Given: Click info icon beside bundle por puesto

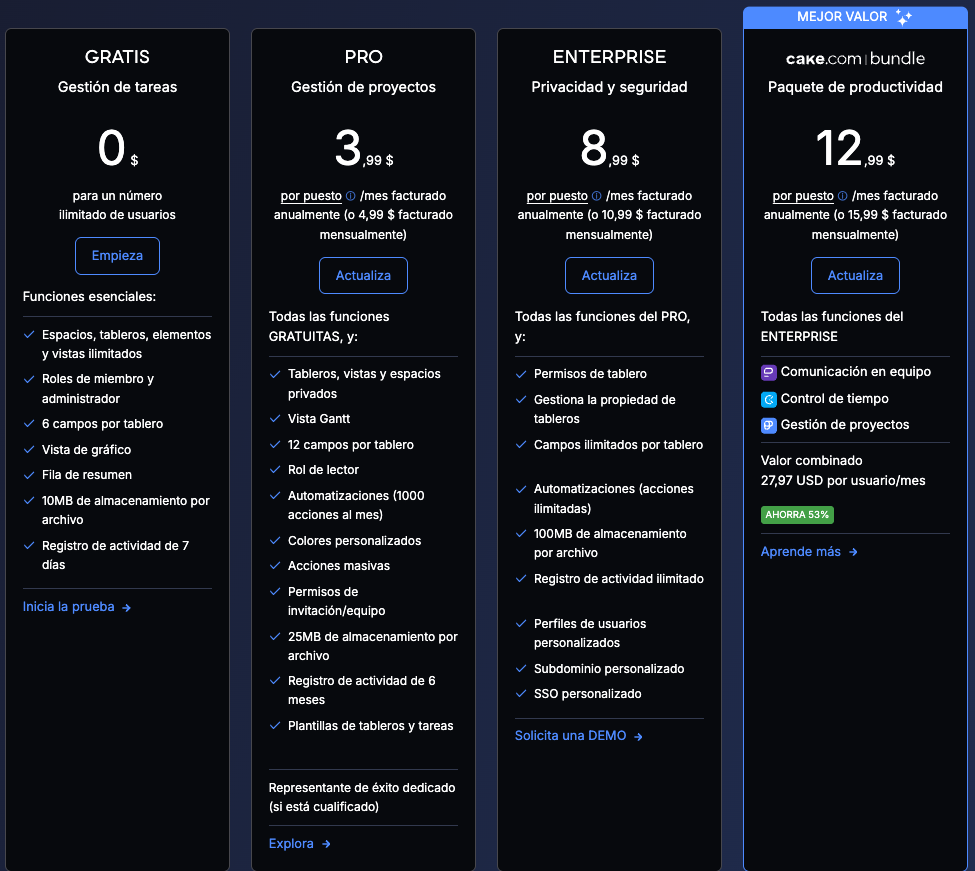Looking at the screenshot, I should click(x=843, y=197).
